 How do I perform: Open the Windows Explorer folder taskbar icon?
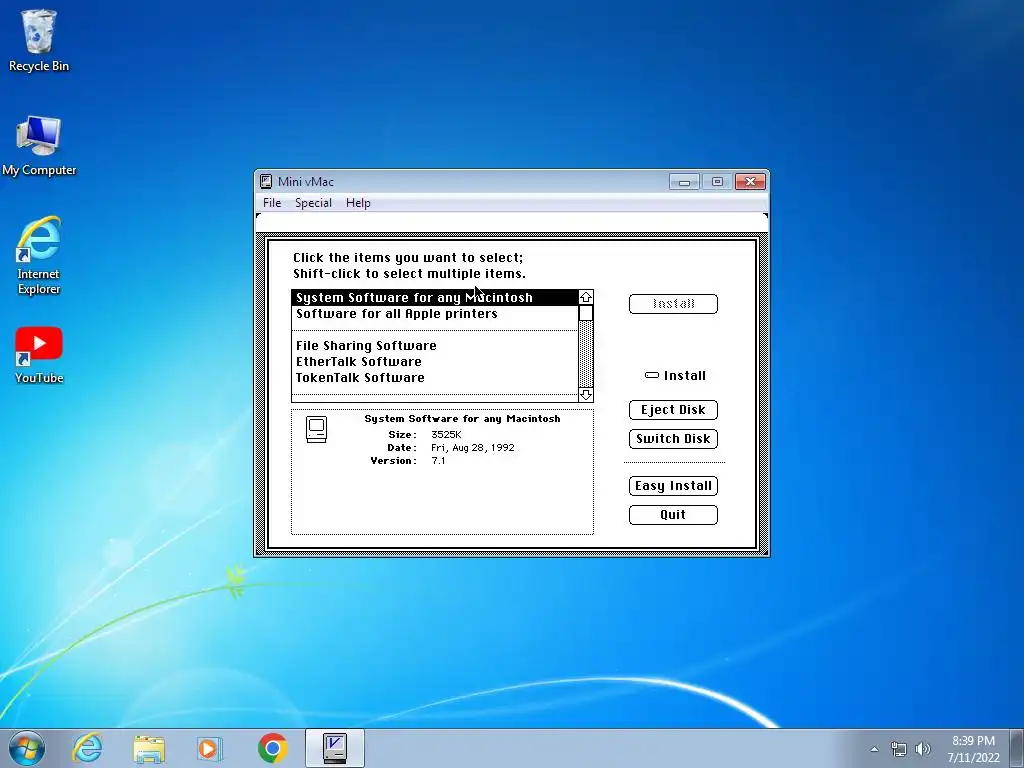pos(149,748)
